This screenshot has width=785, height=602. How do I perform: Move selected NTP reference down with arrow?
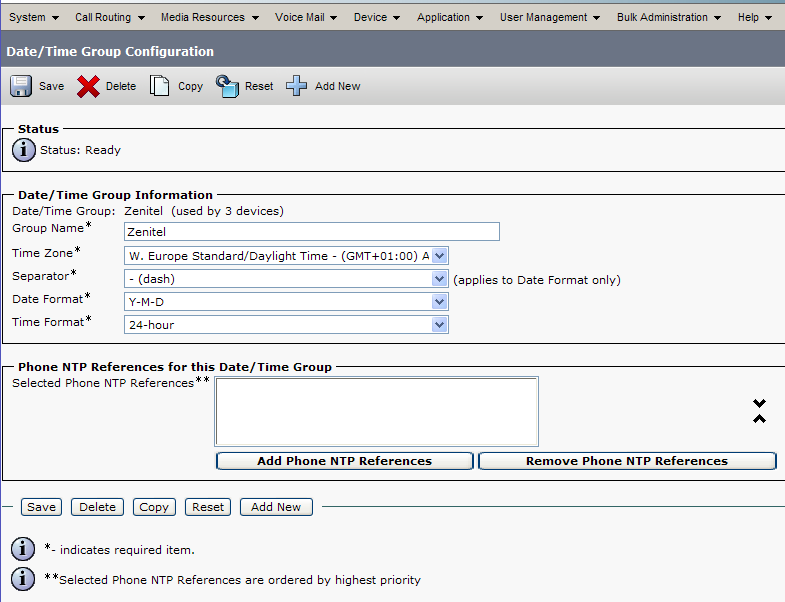pyautogui.click(x=759, y=403)
